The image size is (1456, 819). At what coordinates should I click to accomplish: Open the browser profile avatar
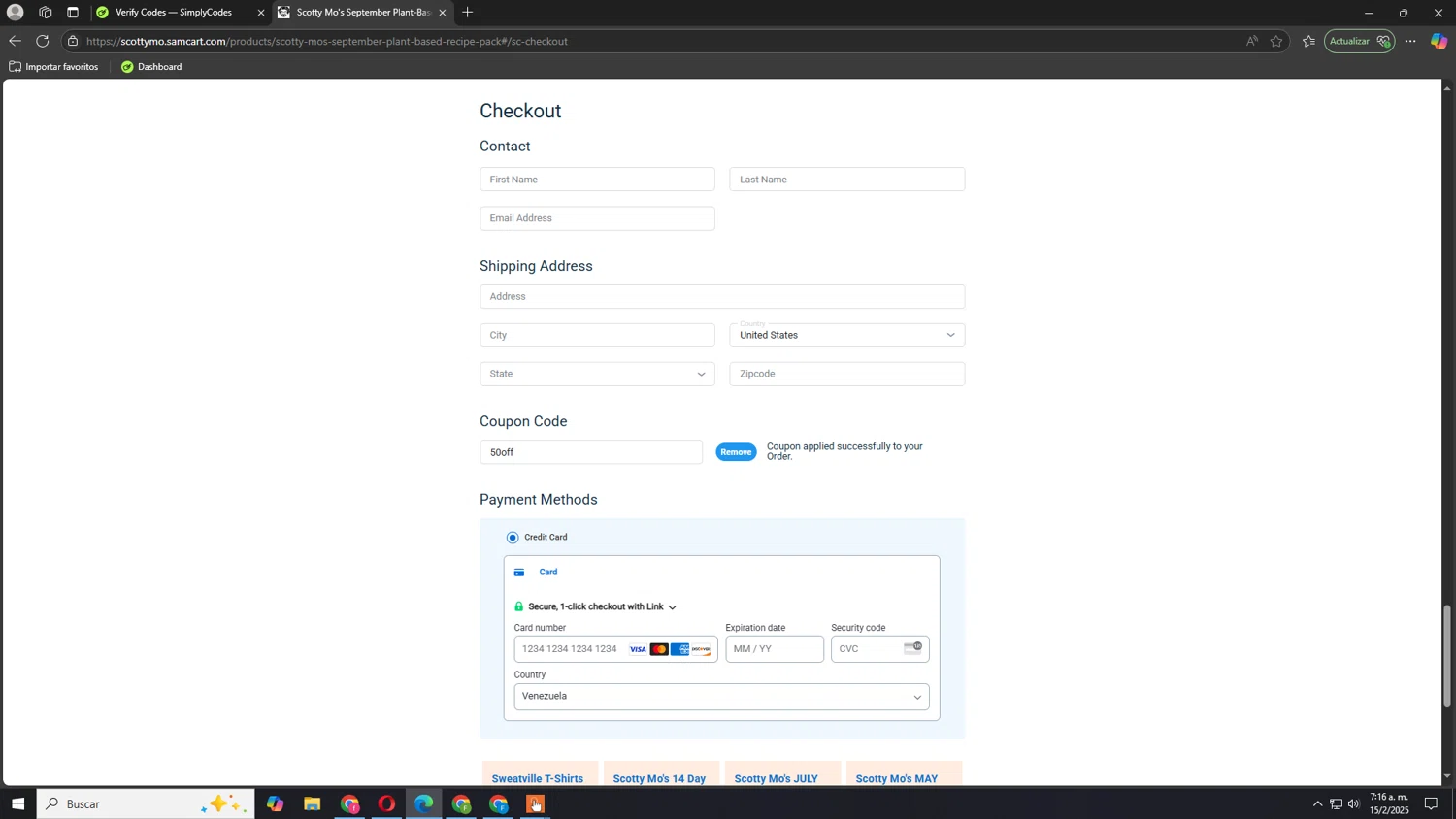click(15, 13)
